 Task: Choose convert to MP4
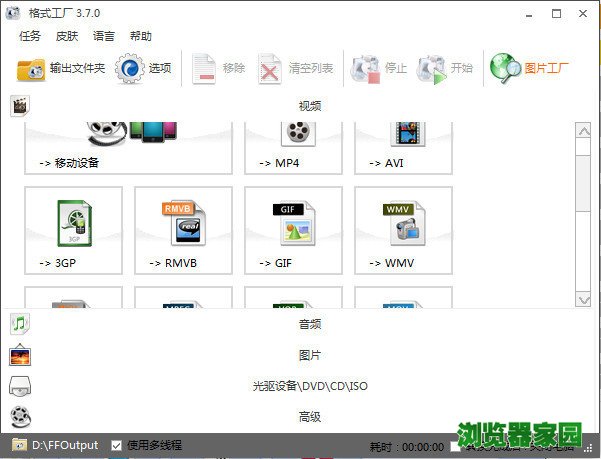pyautogui.click(x=293, y=143)
